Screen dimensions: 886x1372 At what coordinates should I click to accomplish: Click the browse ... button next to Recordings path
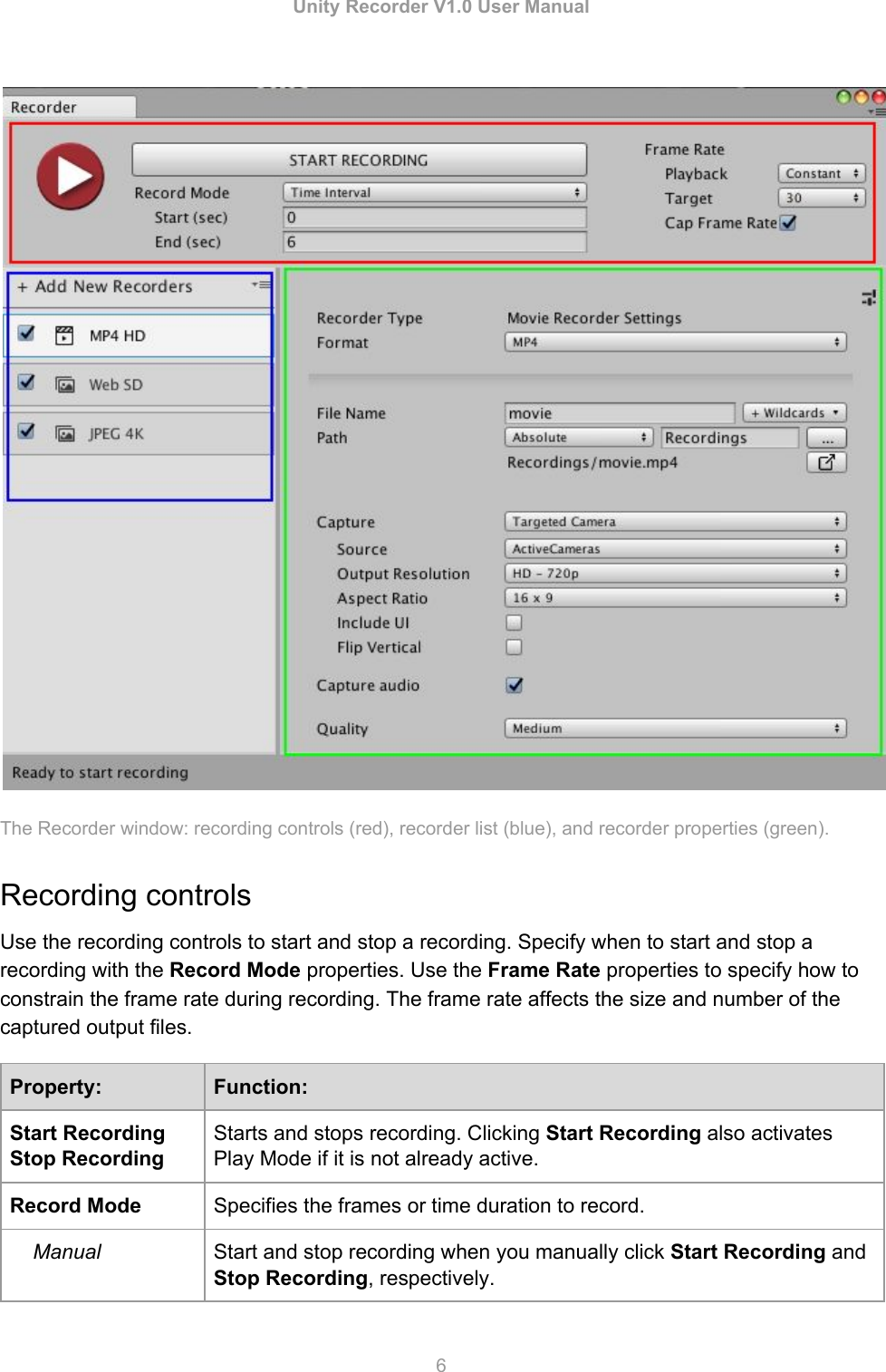(x=825, y=437)
